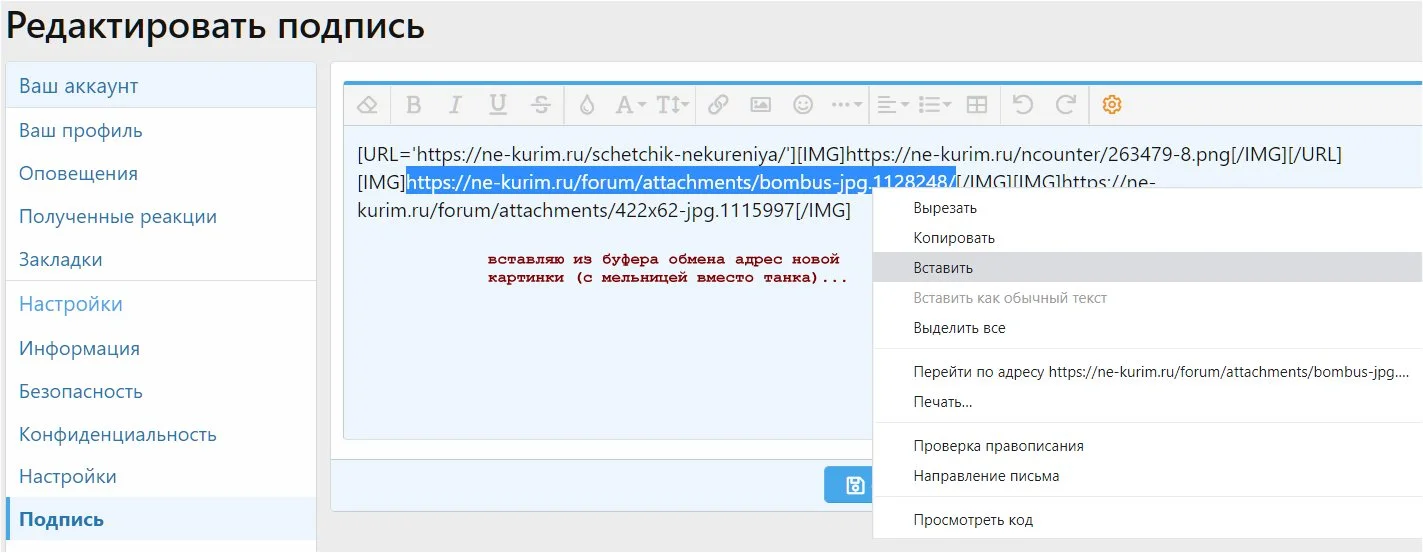Open the more insert options dropdown
Image resolution: width=1423 pixels, height=553 pixels.
point(847,104)
